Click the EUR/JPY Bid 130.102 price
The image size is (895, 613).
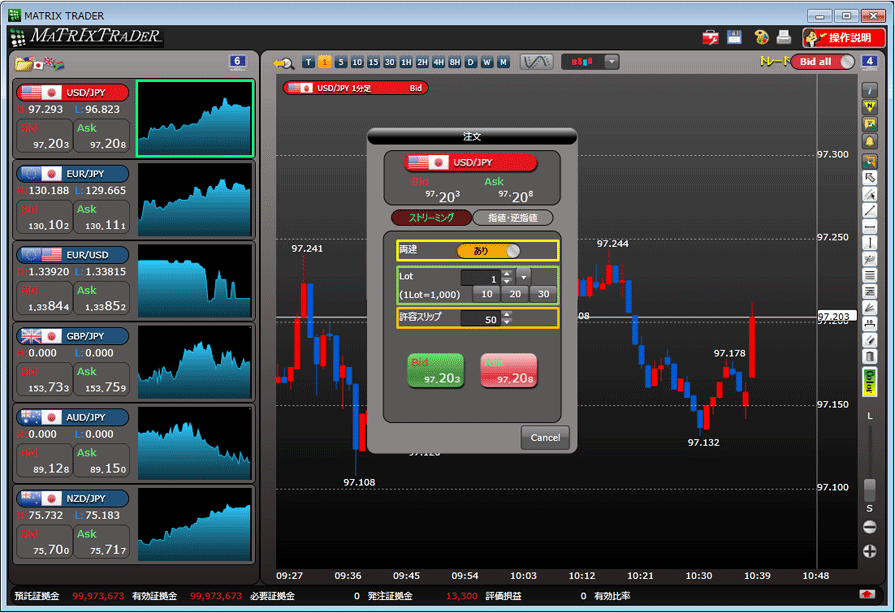45,217
